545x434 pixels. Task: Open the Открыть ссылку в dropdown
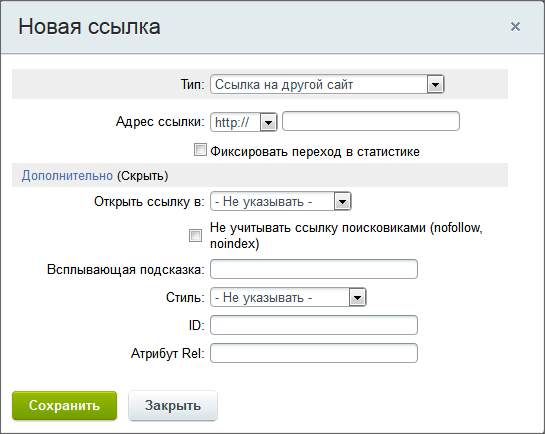click(x=281, y=202)
